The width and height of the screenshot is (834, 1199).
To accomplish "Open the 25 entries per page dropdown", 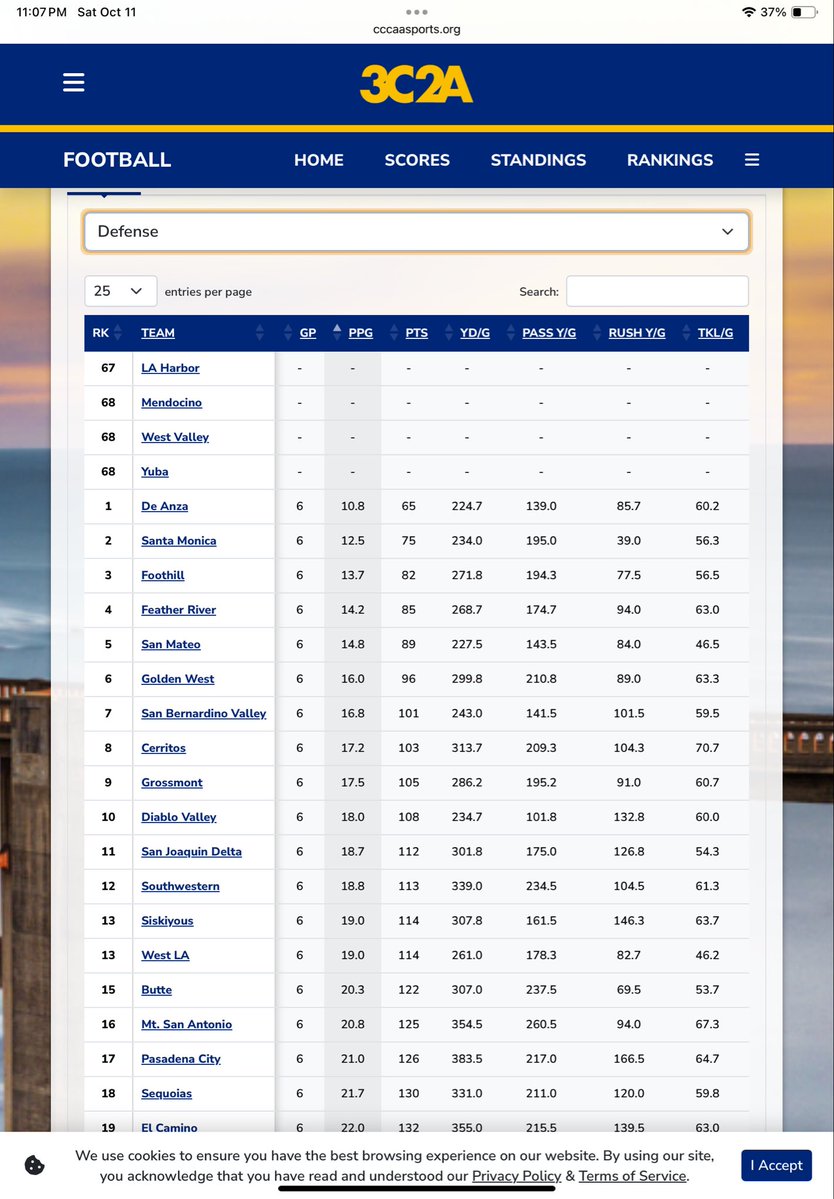I will (x=121, y=291).
